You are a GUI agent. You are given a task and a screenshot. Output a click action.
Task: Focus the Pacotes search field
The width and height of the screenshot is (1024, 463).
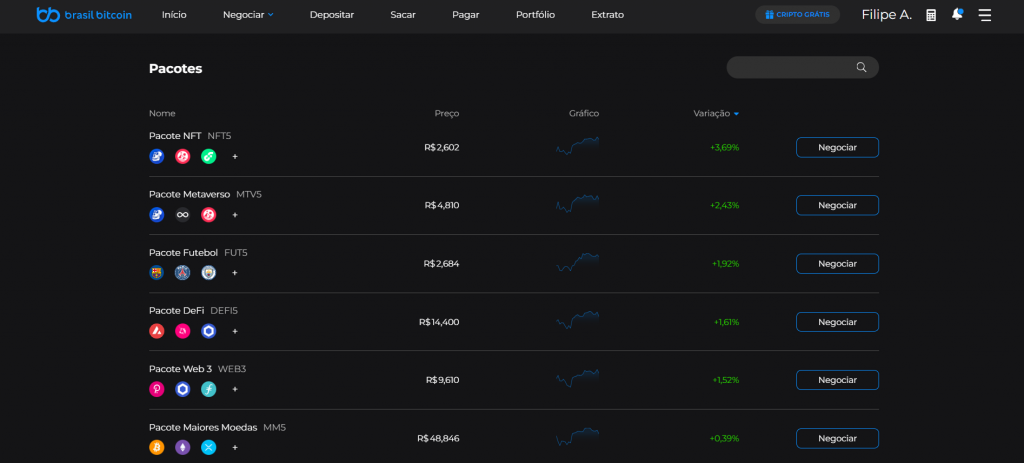pyautogui.click(x=803, y=67)
